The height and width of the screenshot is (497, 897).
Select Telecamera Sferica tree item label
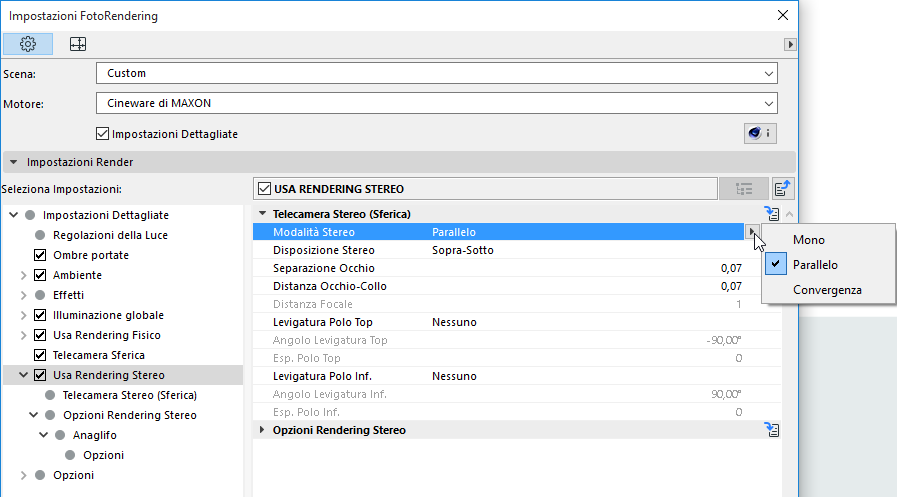(x=98, y=355)
